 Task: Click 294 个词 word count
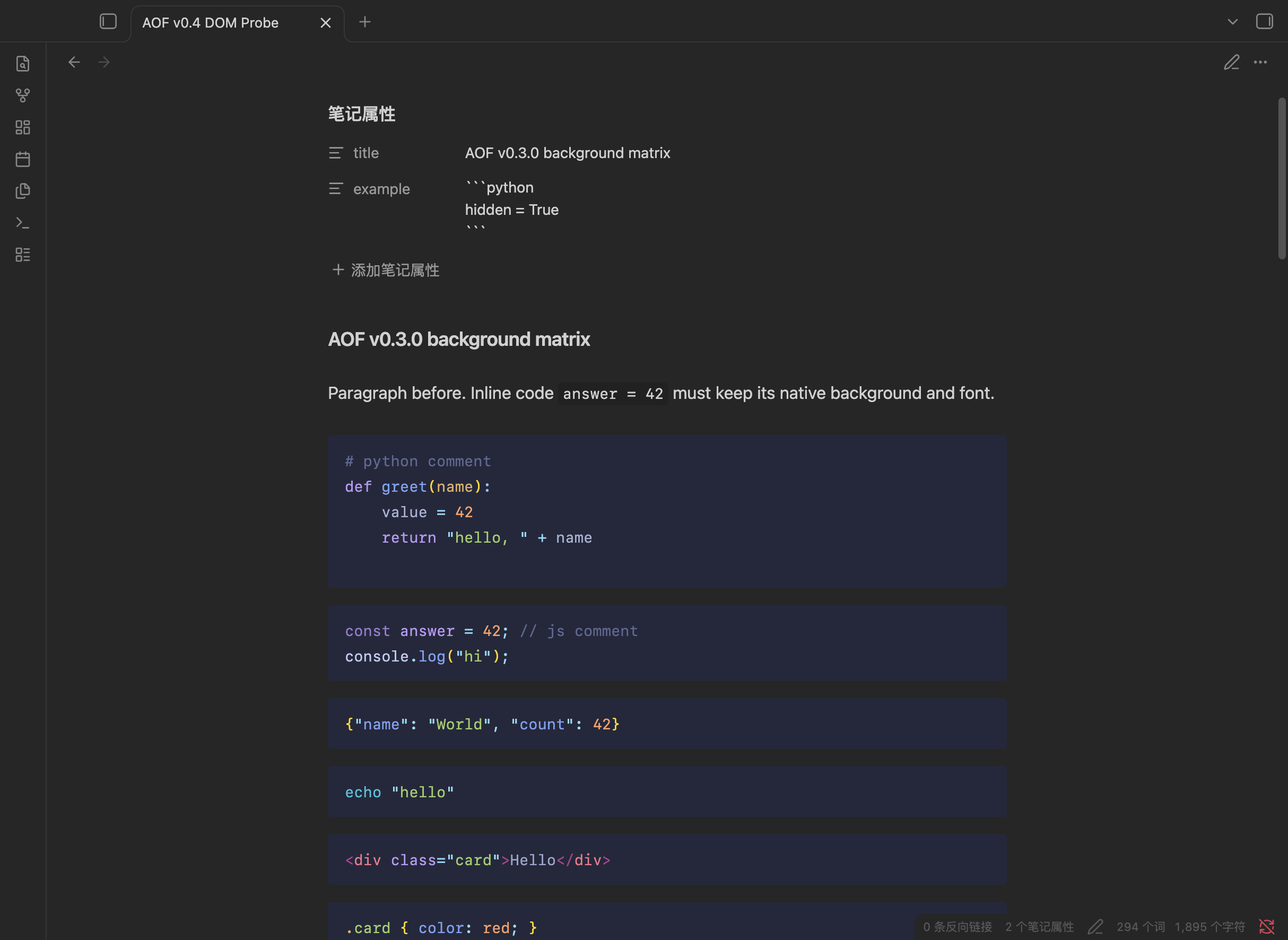(1141, 927)
